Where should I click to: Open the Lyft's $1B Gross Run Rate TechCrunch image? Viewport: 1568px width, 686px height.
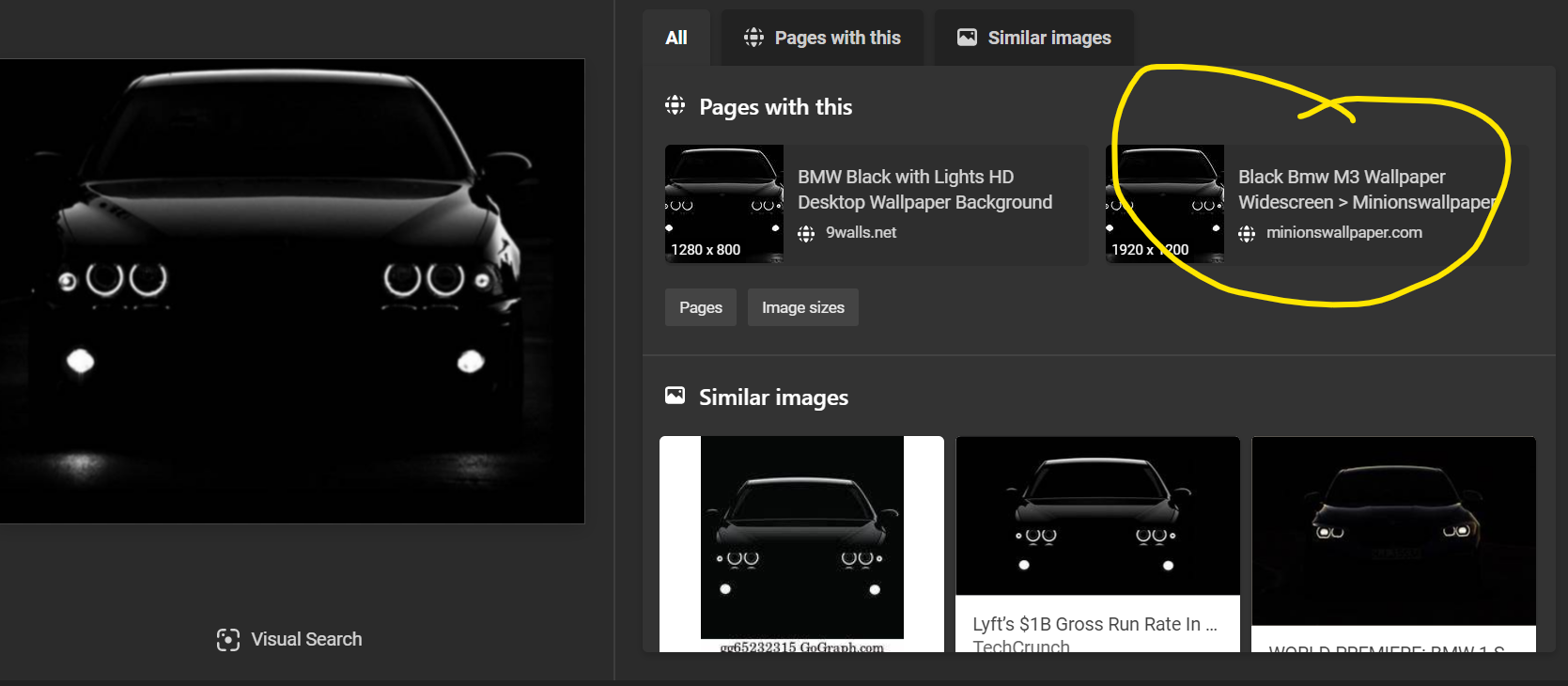pyautogui.click(x=1097, y=544)
